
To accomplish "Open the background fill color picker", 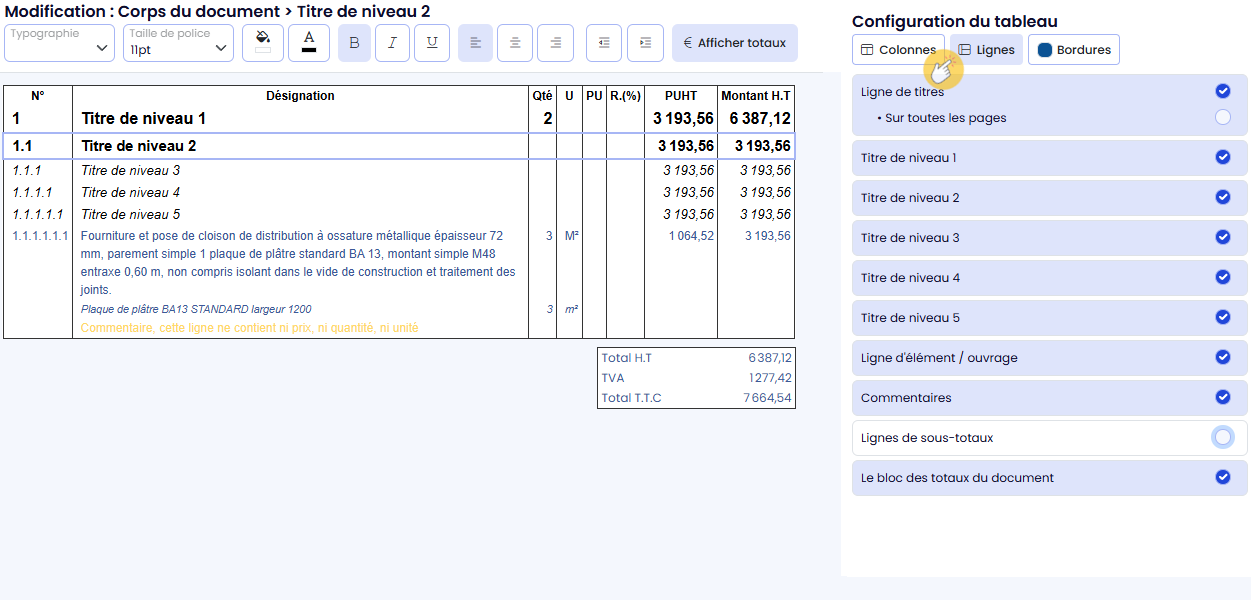I will 263,43.
